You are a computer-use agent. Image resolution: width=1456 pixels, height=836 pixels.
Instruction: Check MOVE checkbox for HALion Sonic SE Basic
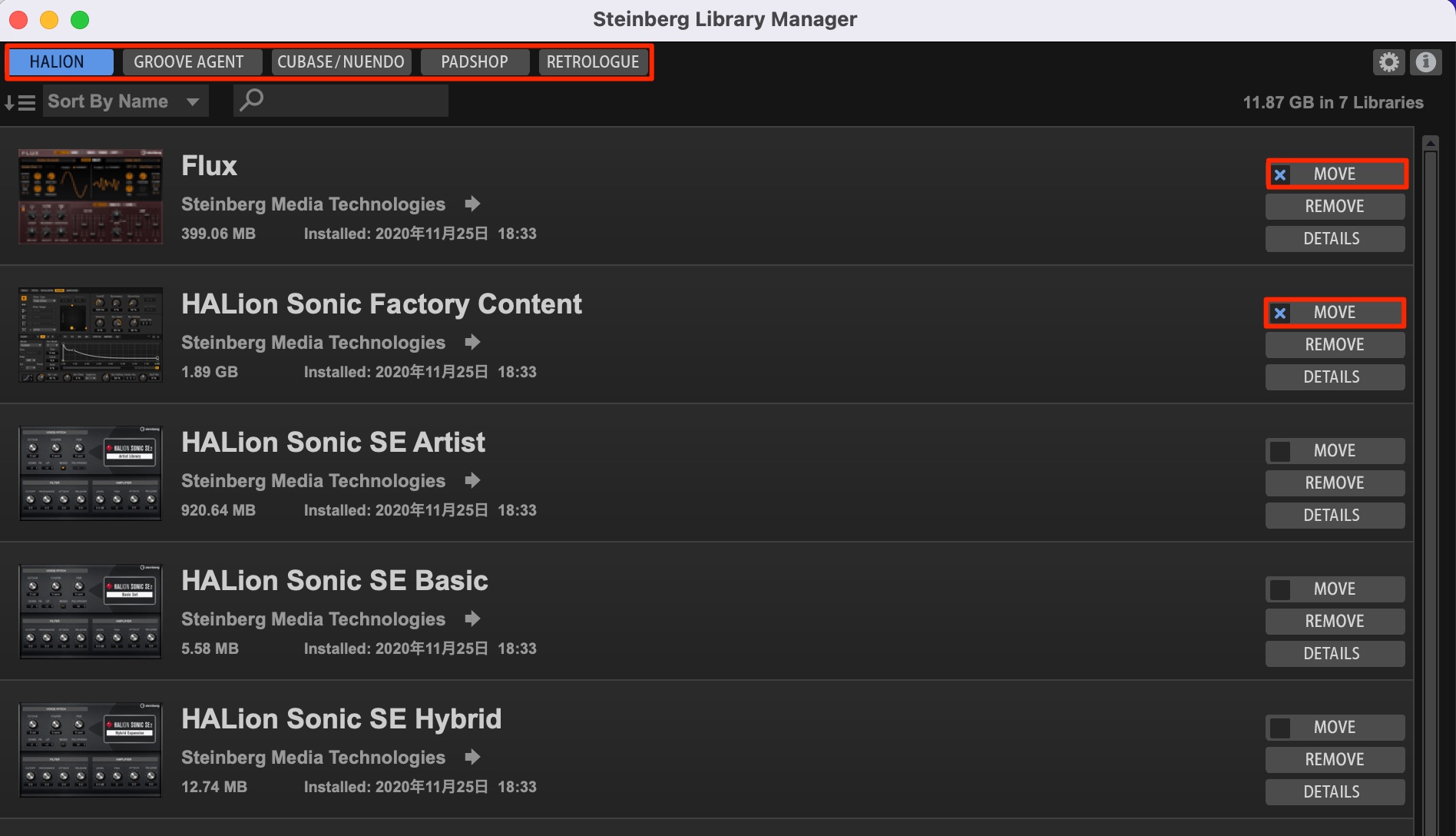click(1280, 589)
